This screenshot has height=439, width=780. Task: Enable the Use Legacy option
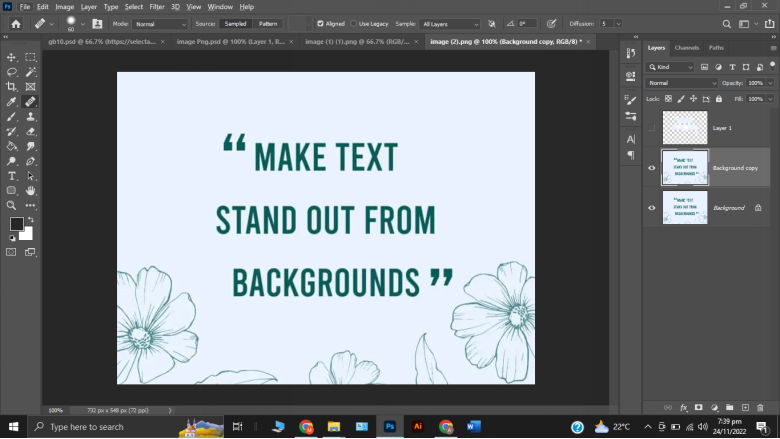coord(354,24)
